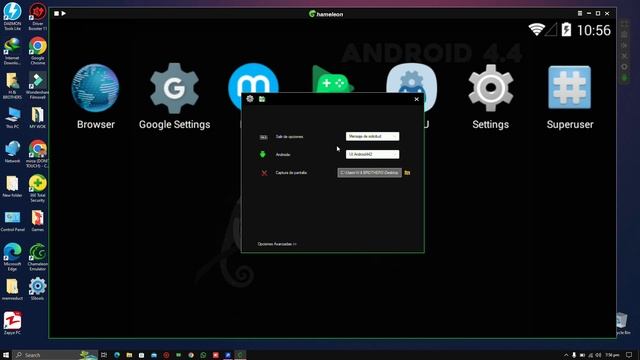This screenshot has height=360, width=640.
Task: Select Network desktop icon
Action: click(x=12, y=152)
